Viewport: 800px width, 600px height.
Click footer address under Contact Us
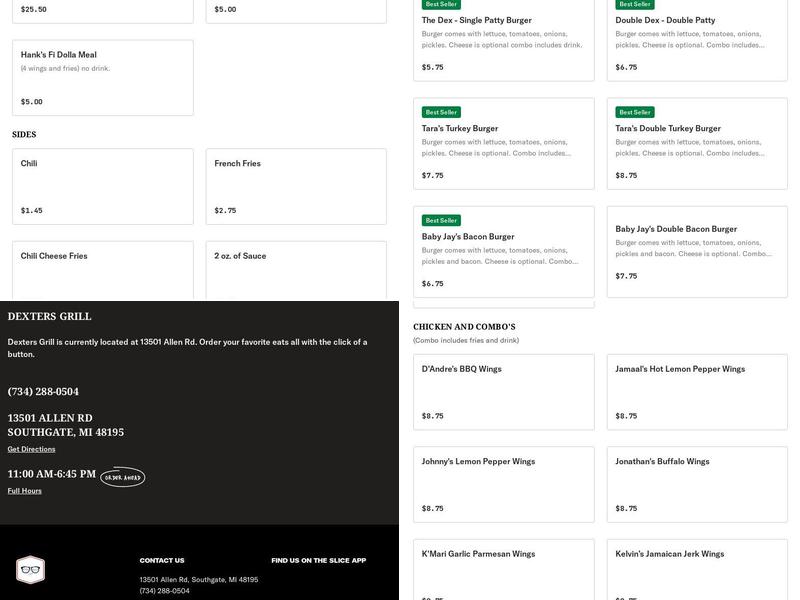(x=199, y=579)
